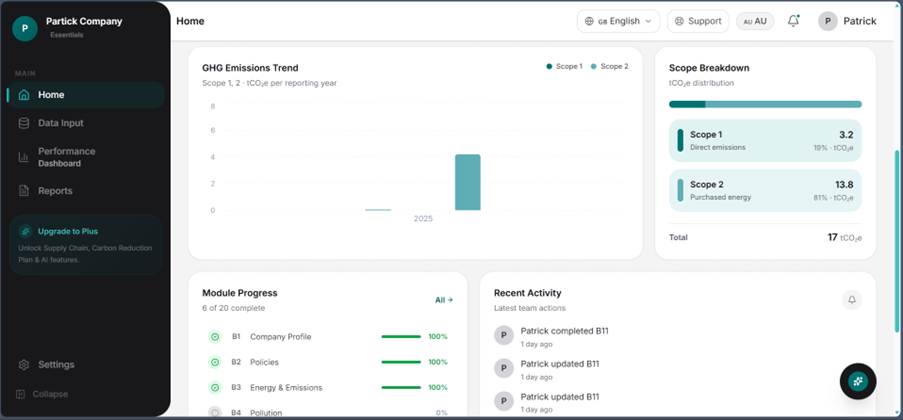The width and height of the screenshot is (903, 420).
Task: Open the Patrick account menu
Action: [847, 21]
